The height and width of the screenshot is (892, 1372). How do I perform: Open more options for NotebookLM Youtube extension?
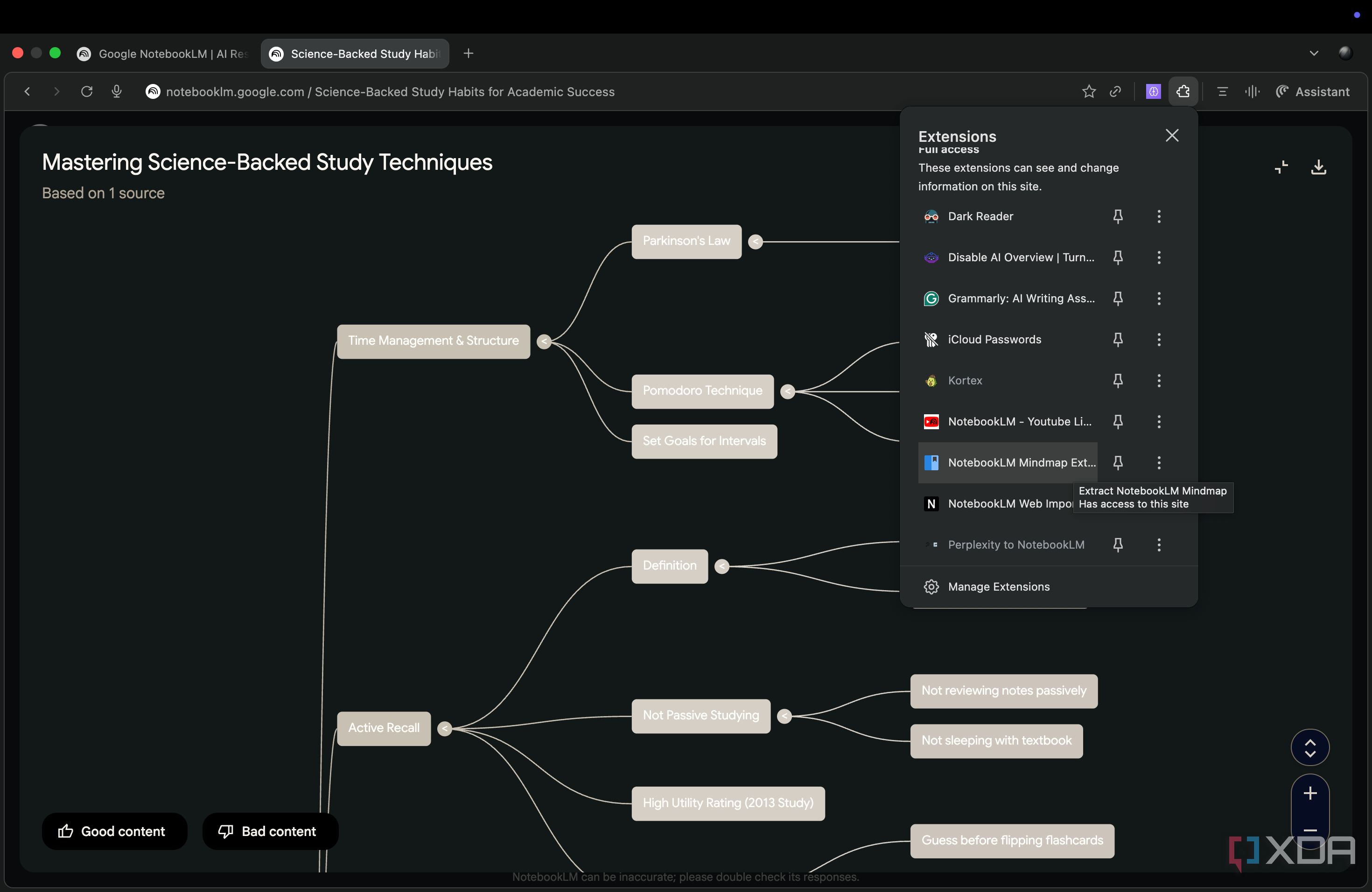pyautogui.click(x=1159, y=422)
